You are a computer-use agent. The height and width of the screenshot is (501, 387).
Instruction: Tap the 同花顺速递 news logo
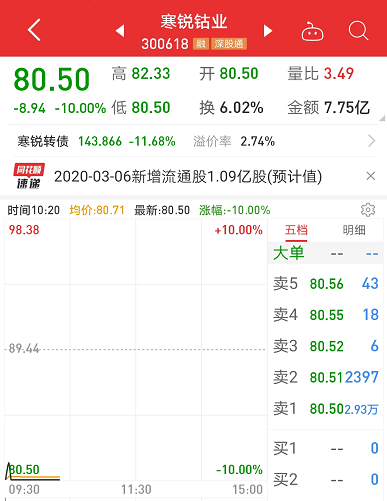pos(29,176)
